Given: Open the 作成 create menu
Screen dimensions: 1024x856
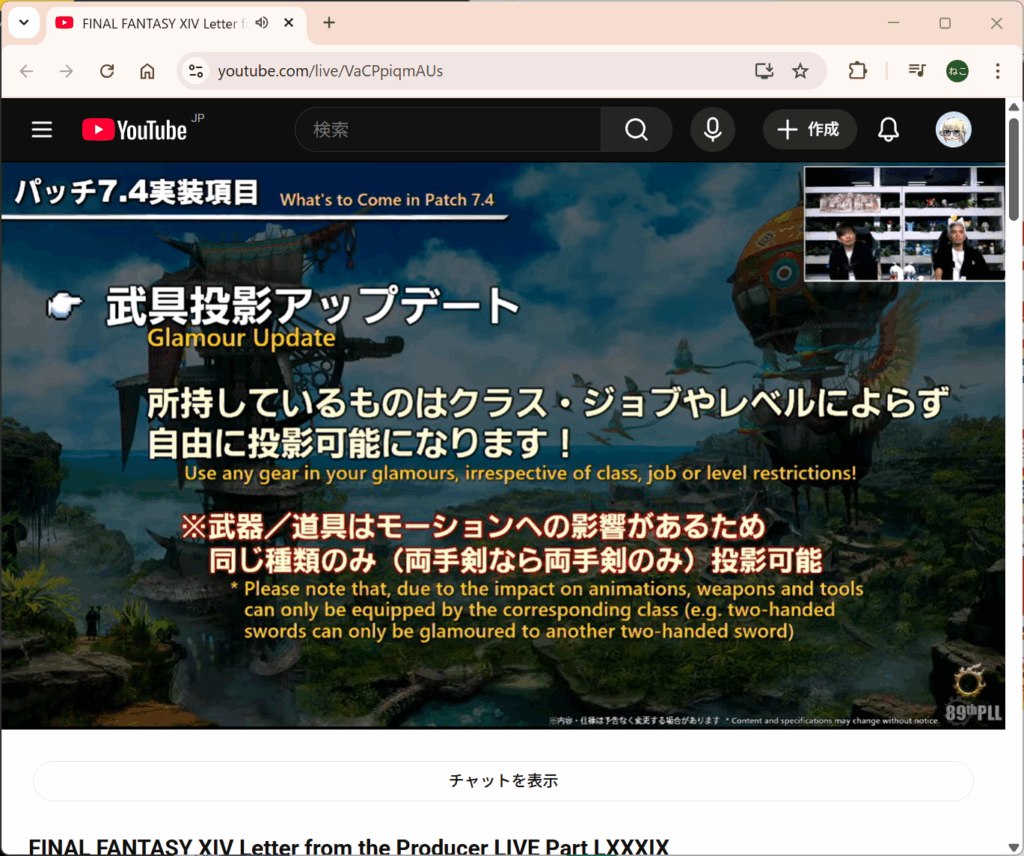Looking at the screenshot, I should [x=810, y=130].
